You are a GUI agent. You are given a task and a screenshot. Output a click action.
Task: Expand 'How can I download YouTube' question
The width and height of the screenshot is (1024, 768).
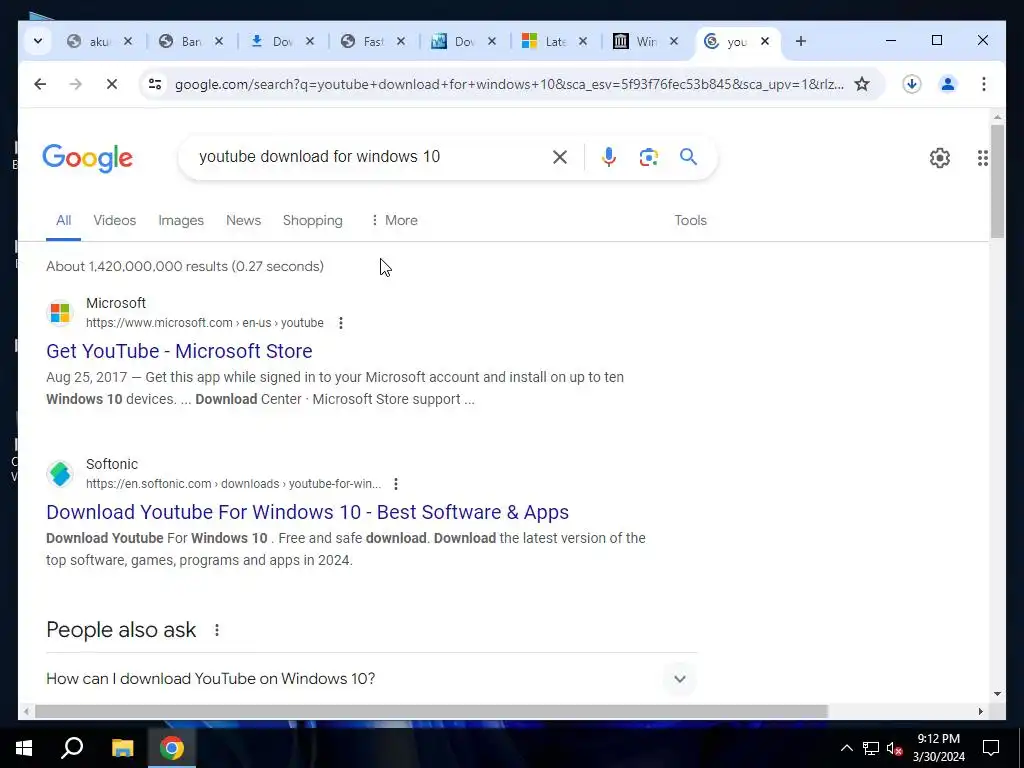point(372,679)
